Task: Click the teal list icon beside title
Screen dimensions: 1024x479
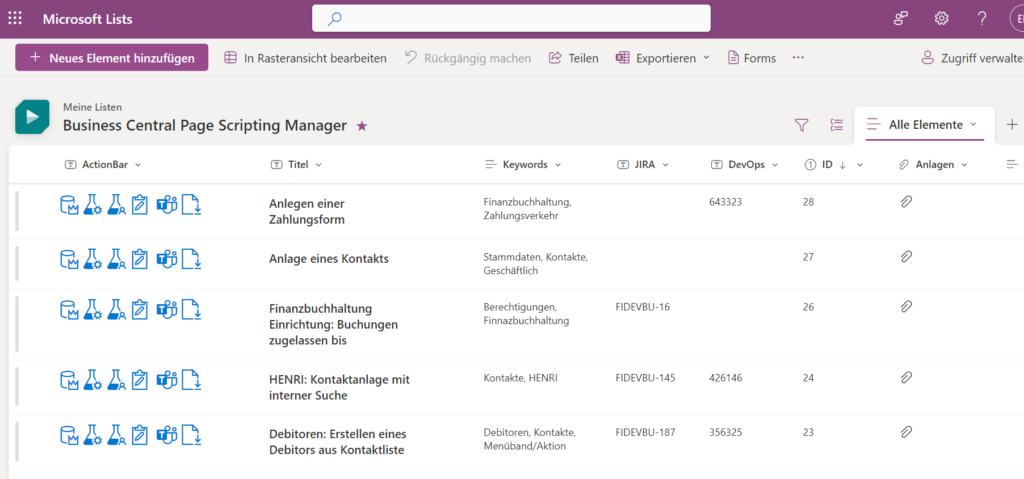Action: click(x=33, y=117)
